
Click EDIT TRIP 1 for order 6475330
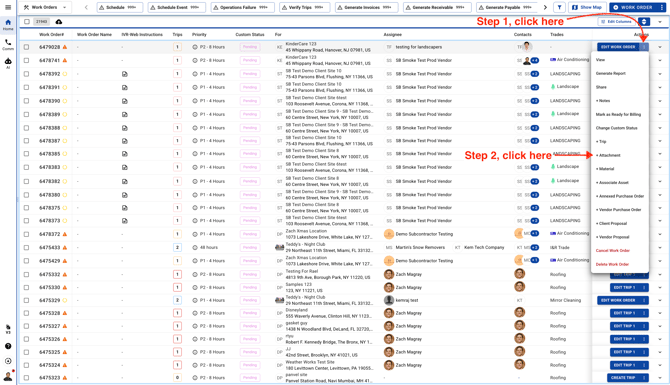point(625,288)
